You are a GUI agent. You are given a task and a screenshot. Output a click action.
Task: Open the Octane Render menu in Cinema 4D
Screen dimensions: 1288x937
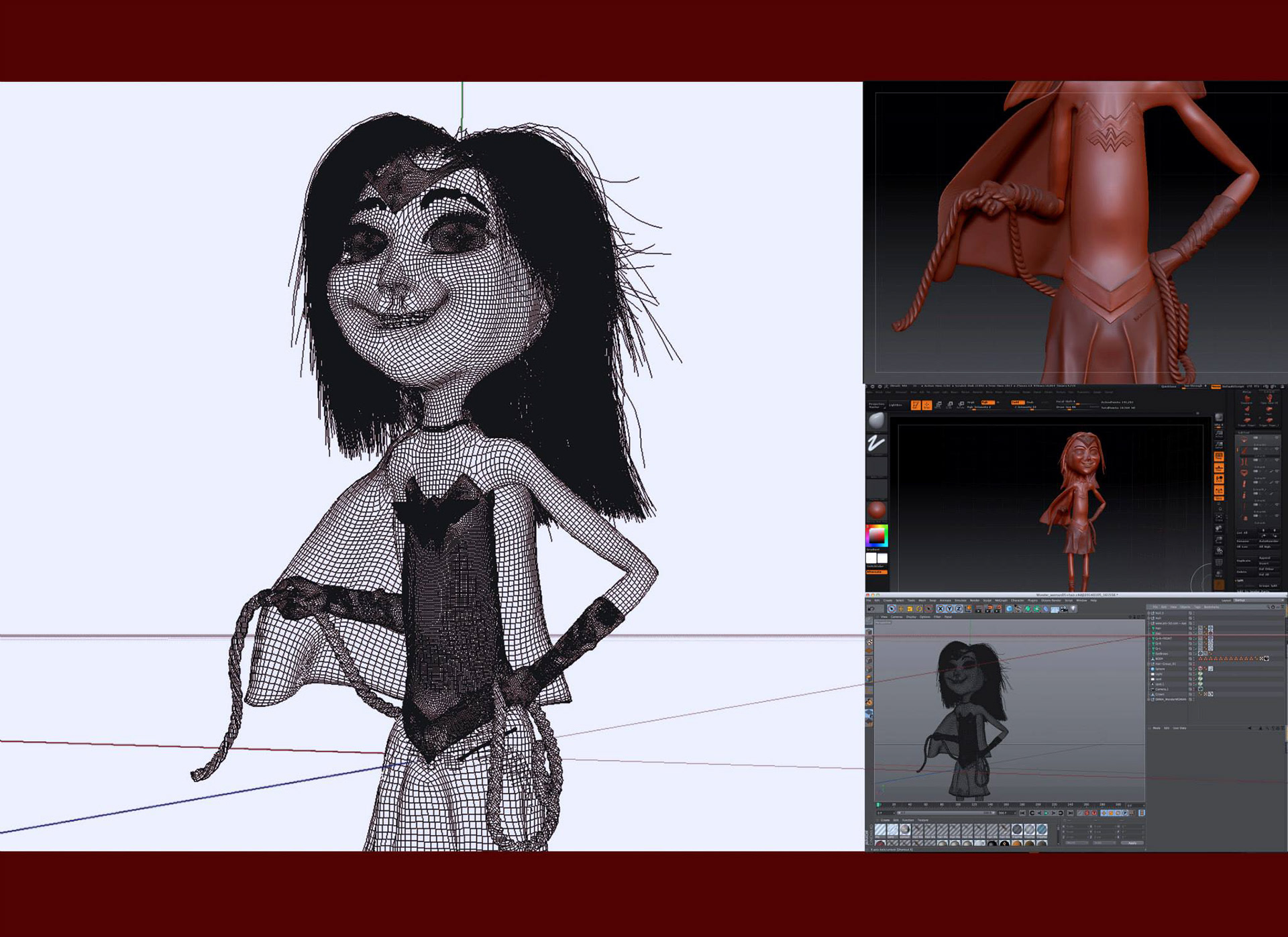pos(1051,600)
